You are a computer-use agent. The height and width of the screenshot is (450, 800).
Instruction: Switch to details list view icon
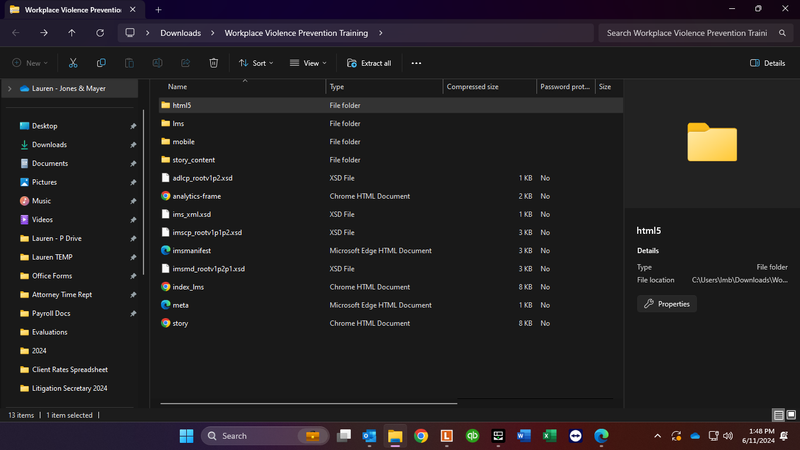(778, 415)
